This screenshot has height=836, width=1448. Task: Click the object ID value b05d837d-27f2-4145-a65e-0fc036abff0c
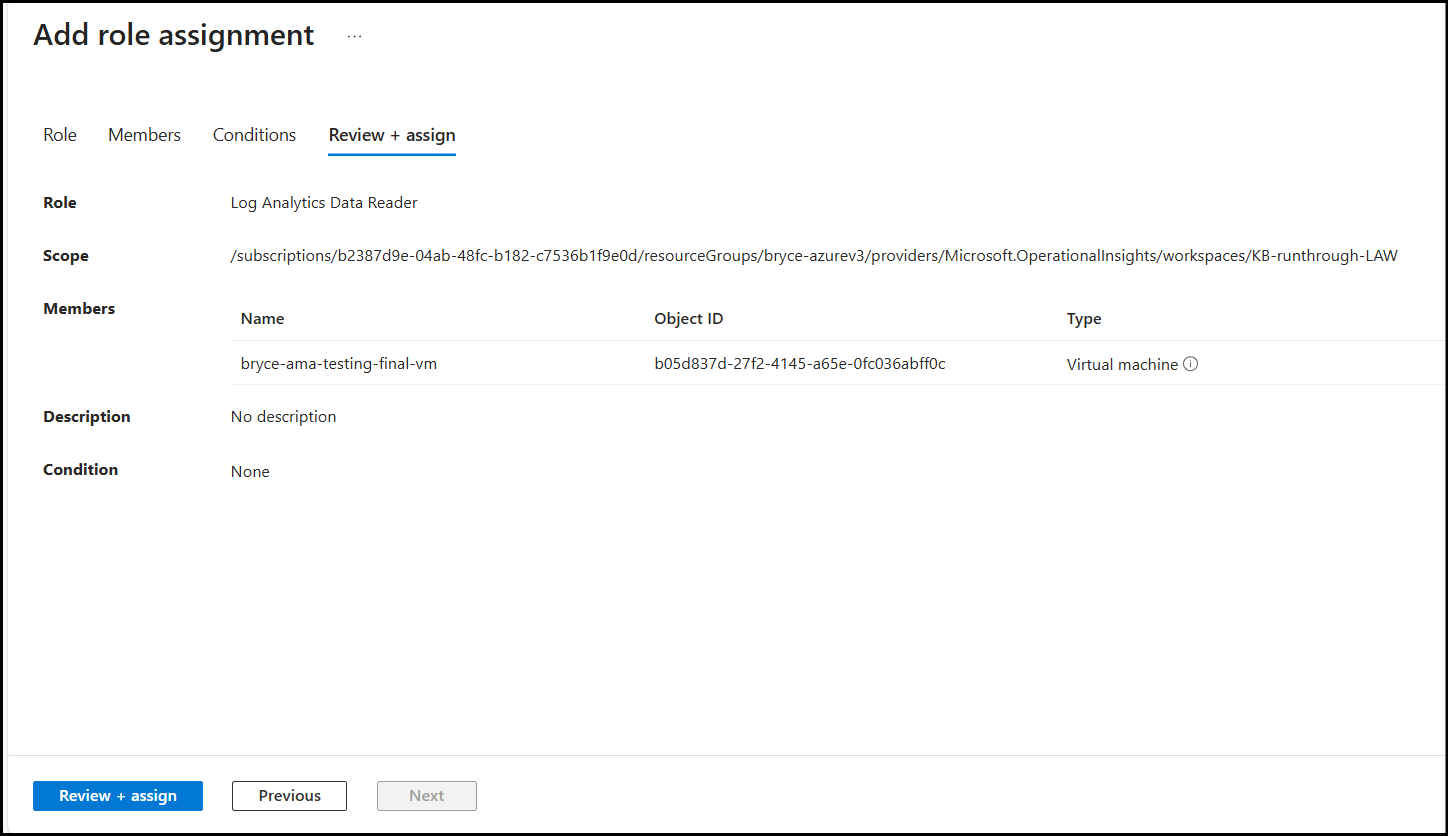coord(799,364)
